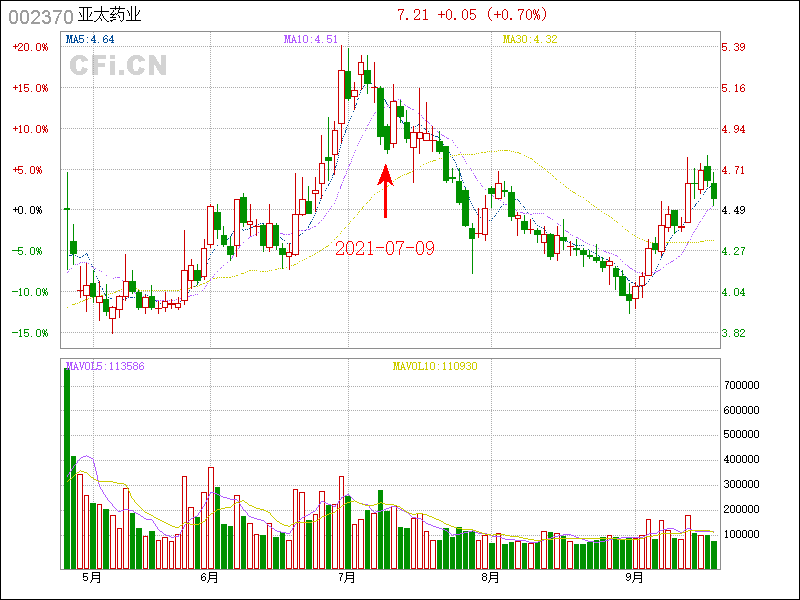Click the 7月 month label on time axis

pos(347,577)
